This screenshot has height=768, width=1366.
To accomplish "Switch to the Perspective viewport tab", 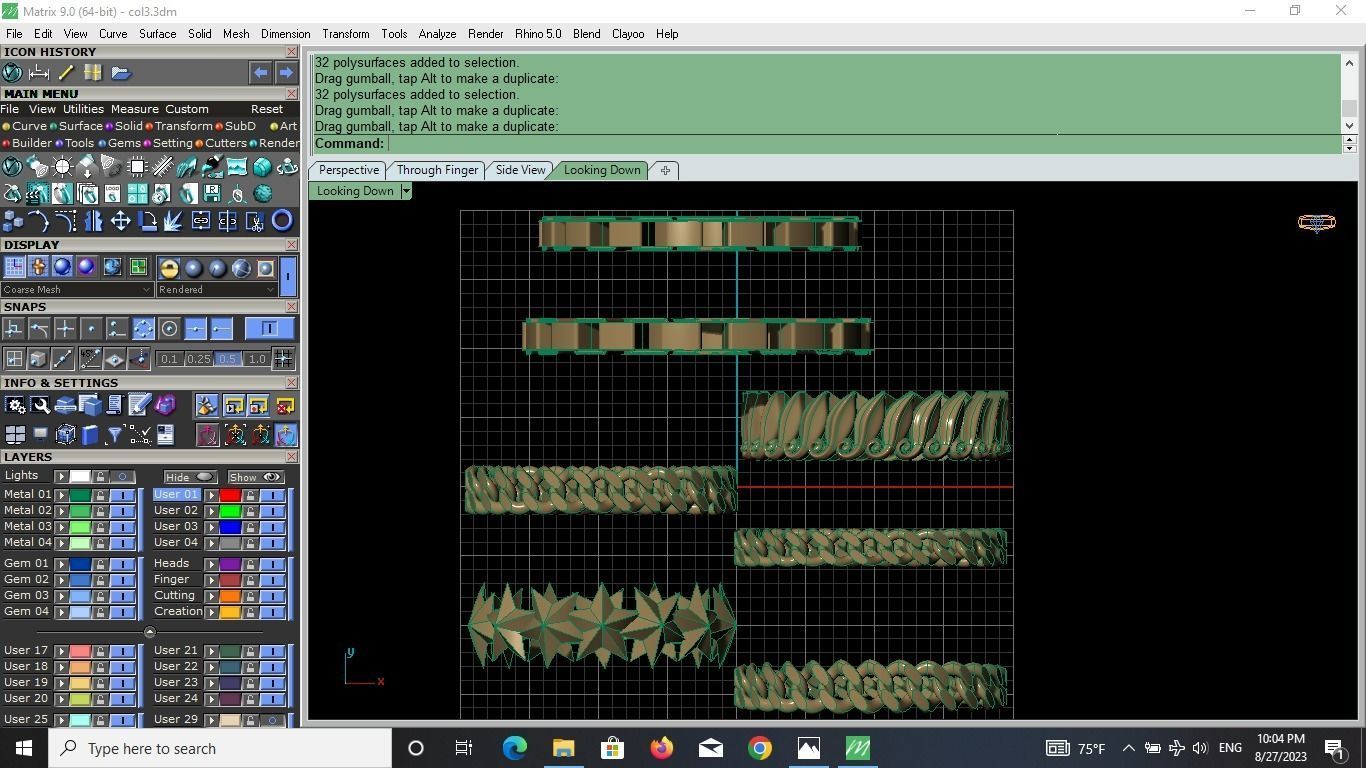I will tap(348, 170).
